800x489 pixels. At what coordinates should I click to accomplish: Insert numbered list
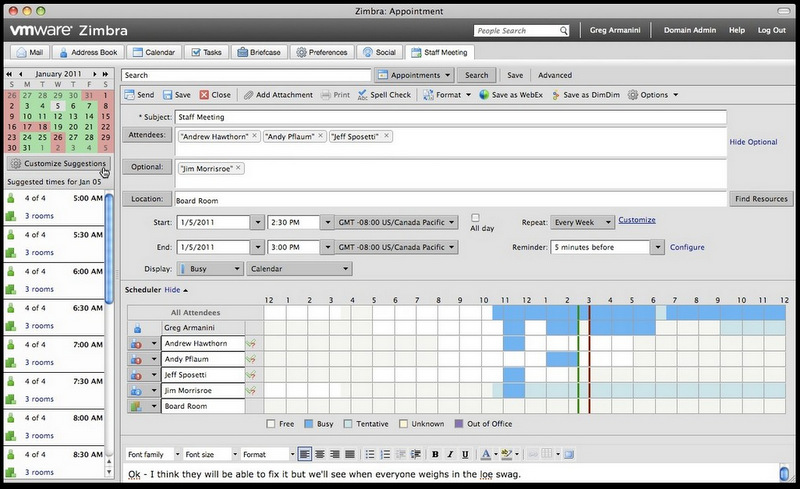[x=385, y=454]
